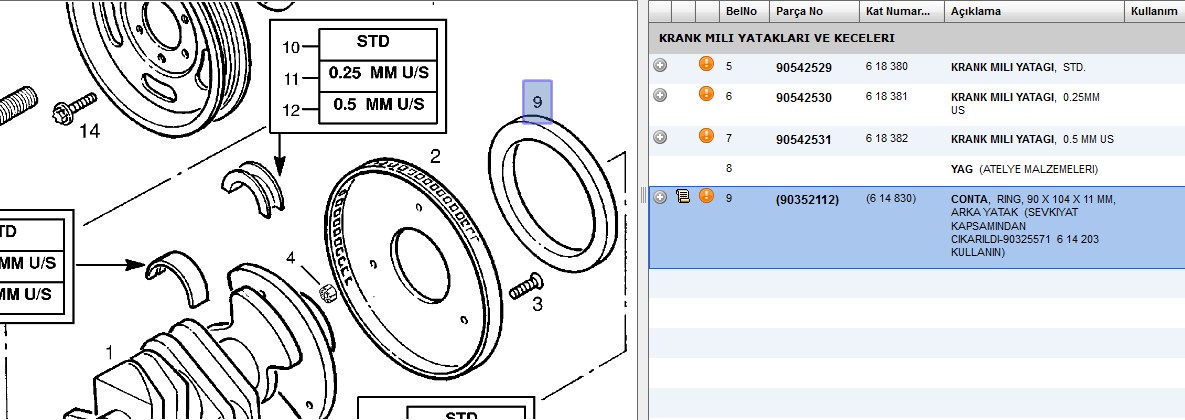Screen dimensions: 1185x420
Task: Click the orange warning icon for 90542530
Action: [x=707, y=94]
